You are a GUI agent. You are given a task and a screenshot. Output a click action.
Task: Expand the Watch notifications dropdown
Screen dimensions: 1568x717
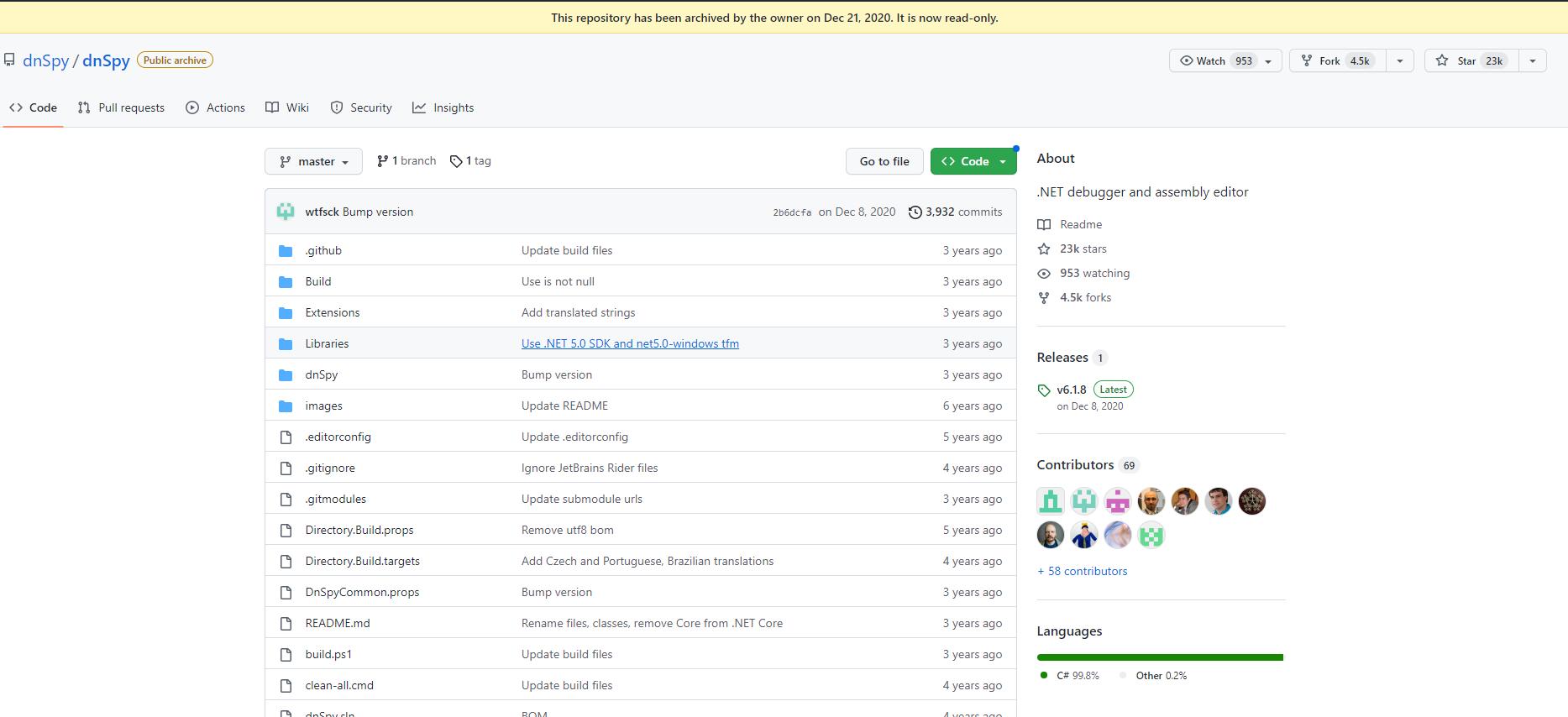(x=1225, y=60)
